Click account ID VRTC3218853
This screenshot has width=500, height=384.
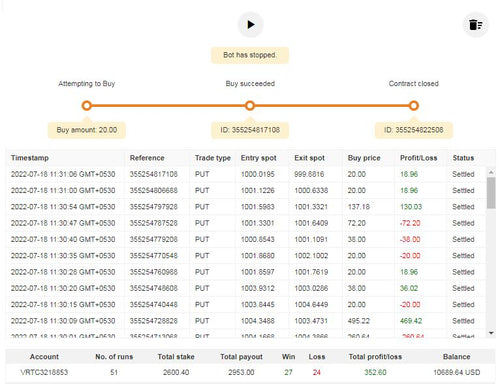click(44, 372)
